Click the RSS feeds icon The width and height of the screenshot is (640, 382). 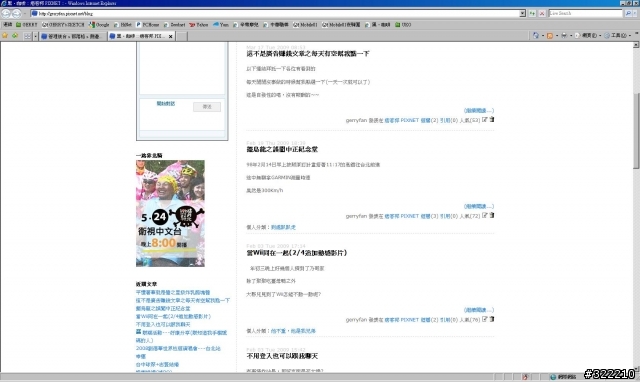tap(550, 36)
